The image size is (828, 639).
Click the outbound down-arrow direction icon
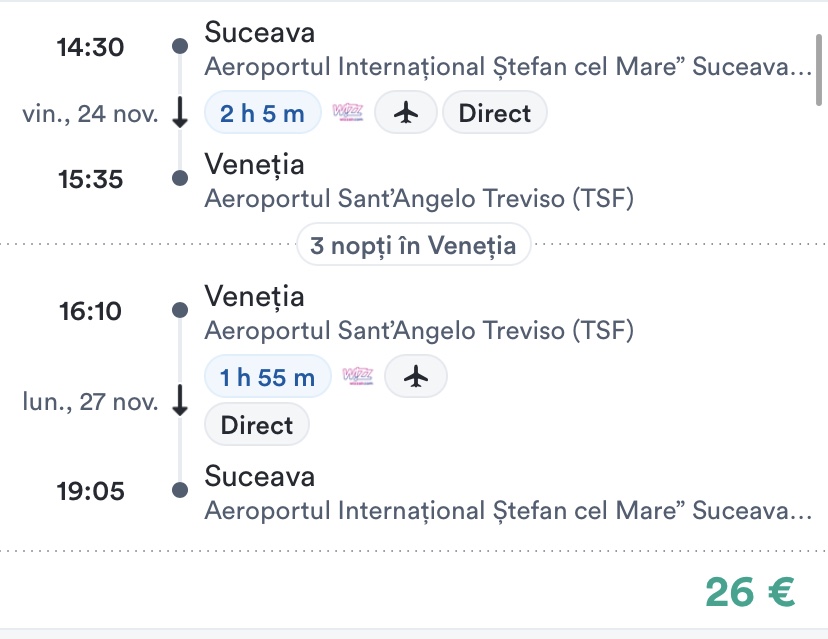180,113
